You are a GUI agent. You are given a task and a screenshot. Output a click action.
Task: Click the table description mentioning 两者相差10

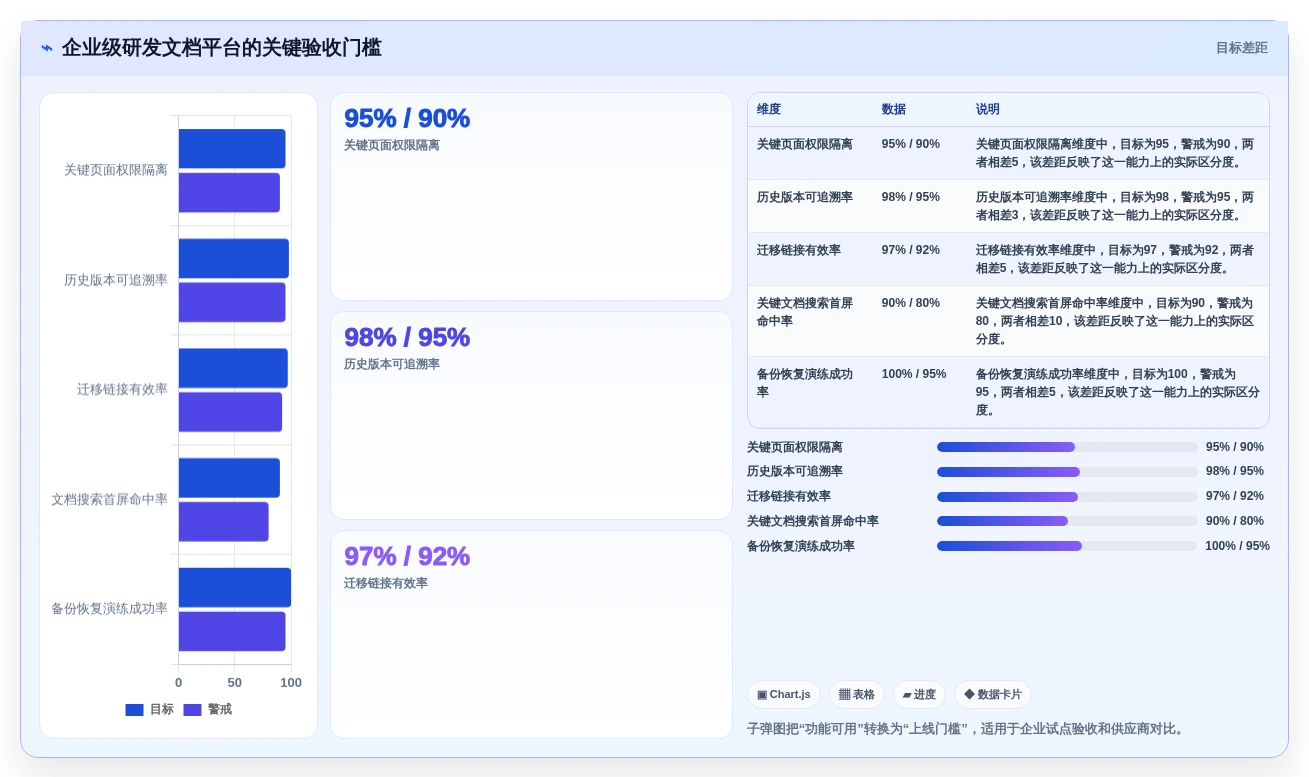click(1116, 321)
